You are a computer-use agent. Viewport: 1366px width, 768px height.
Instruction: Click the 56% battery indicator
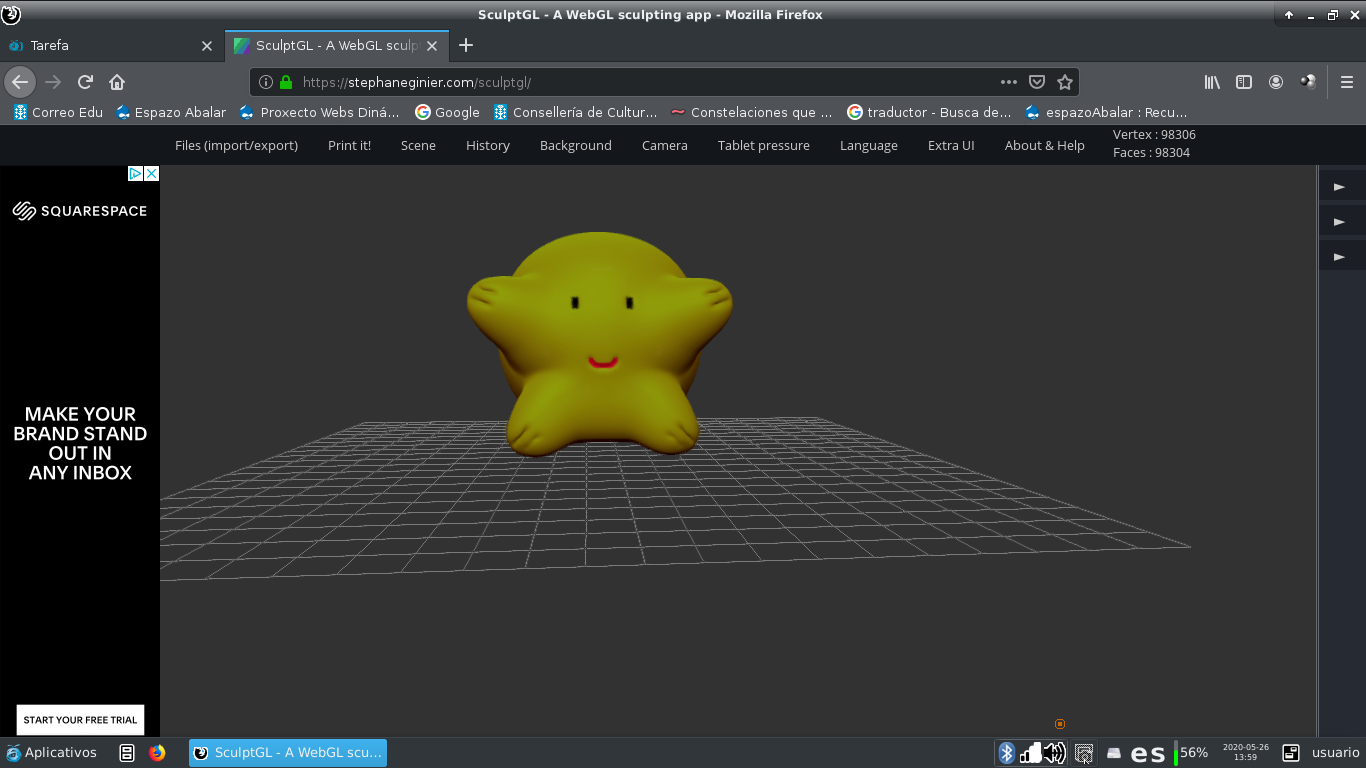[x=1191, y=753]
